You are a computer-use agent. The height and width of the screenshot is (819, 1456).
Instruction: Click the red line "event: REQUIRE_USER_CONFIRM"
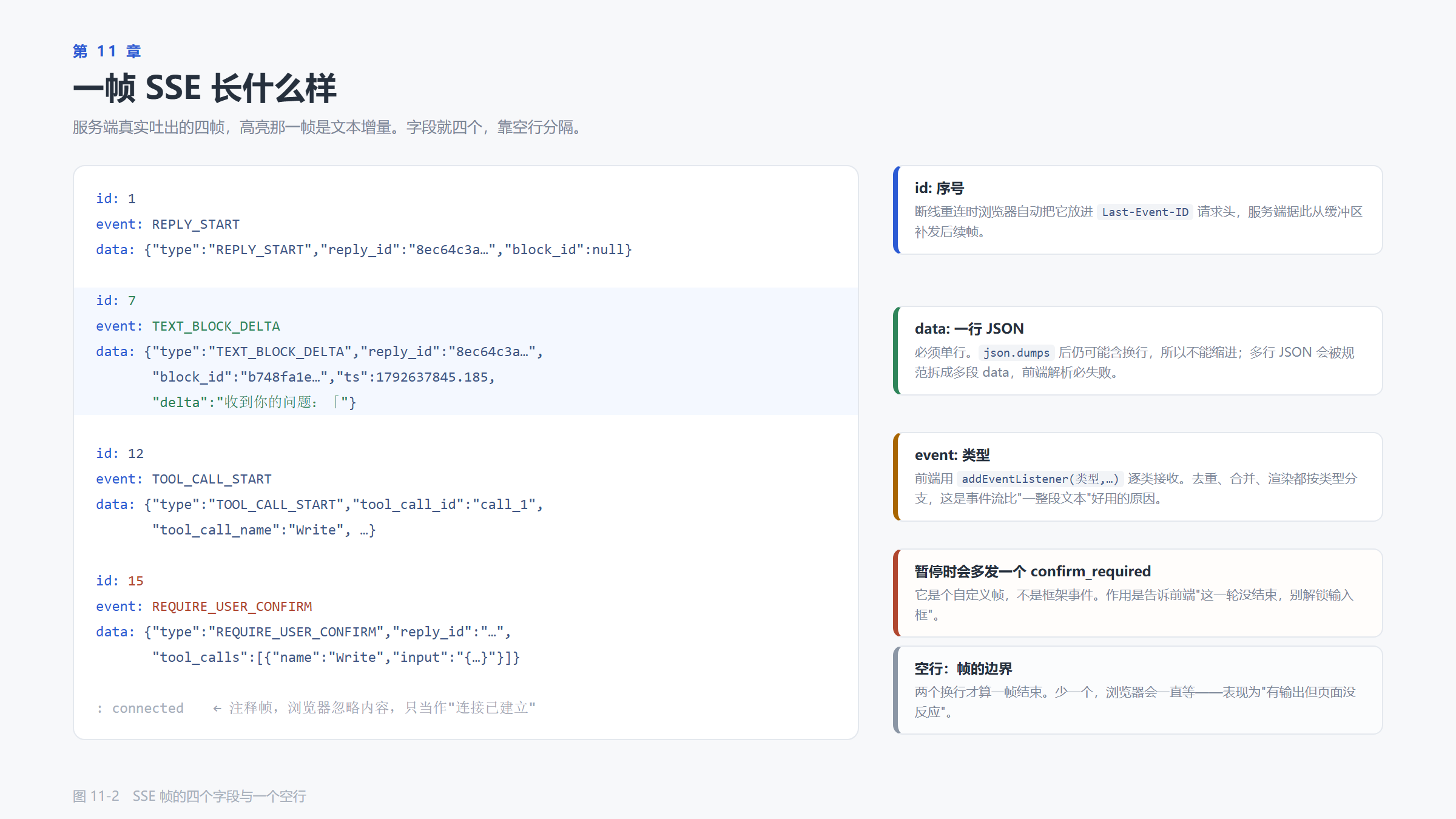[x=204, y=606]
